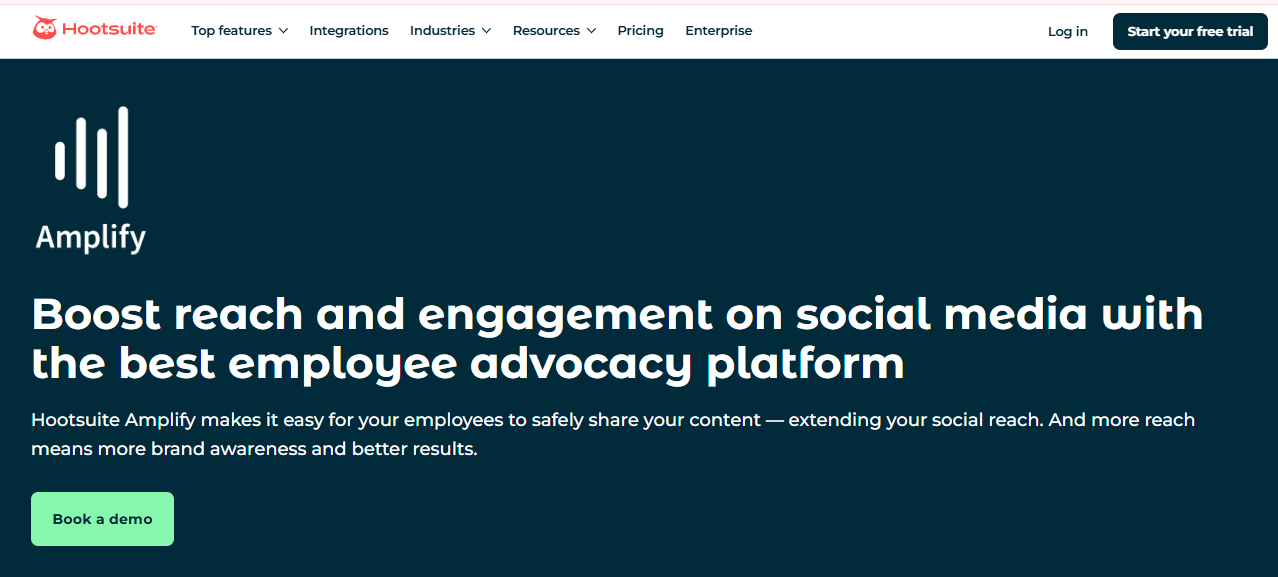This screenshot has height=577, width=1278.
Task: Click the Book a demo button
Action: (x=102, y=519)
